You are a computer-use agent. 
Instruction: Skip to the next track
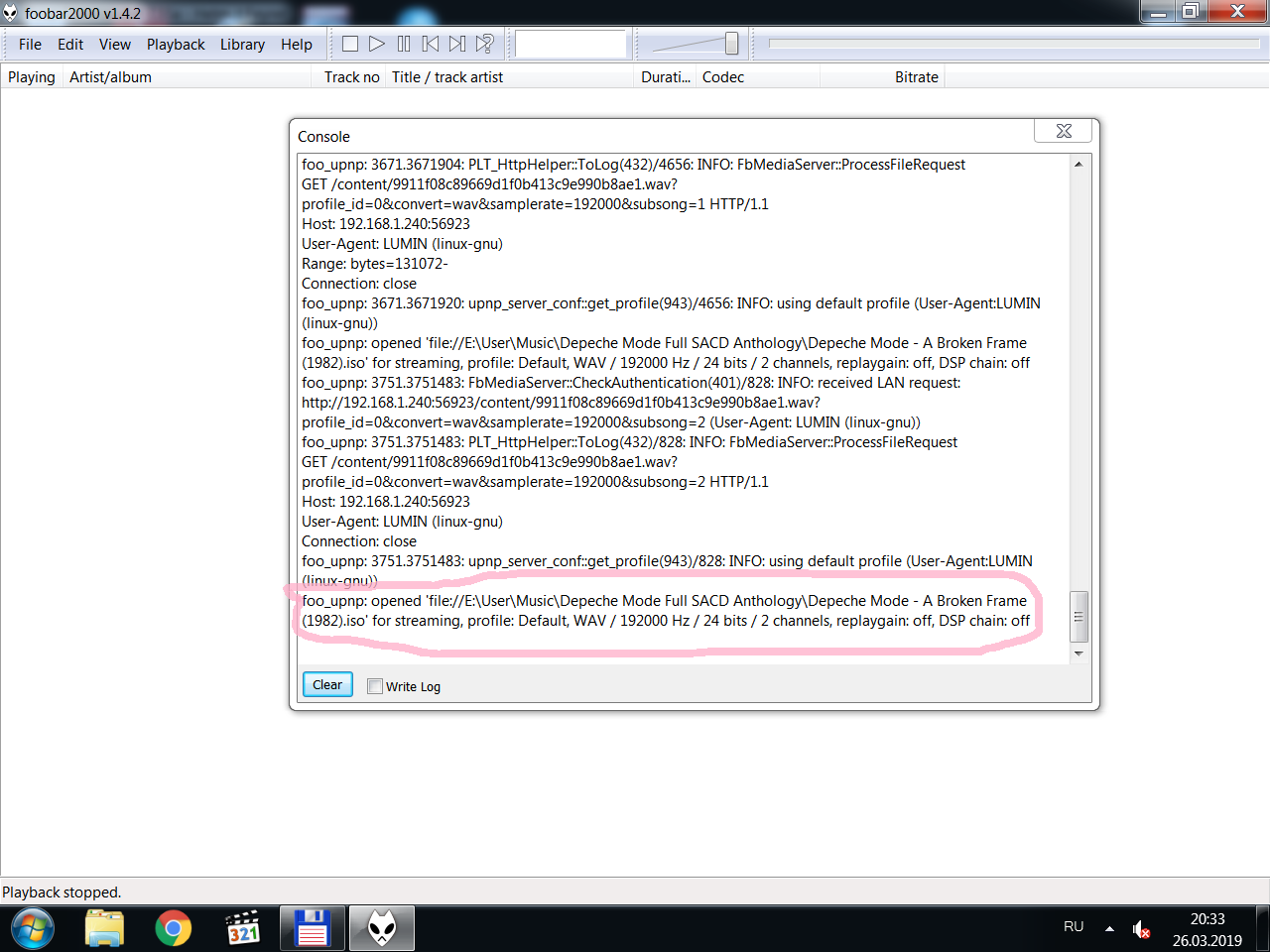[x=457, y=44]
